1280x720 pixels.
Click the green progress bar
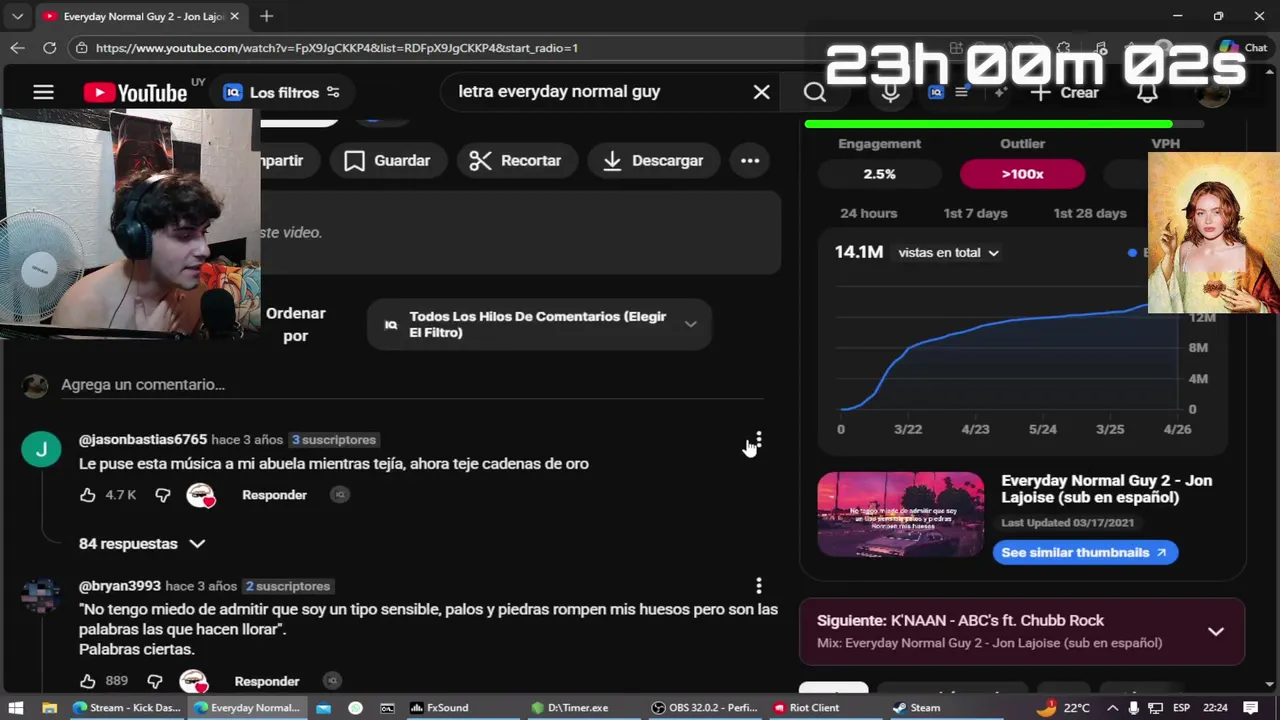pyautogui.click(x=988, y=124)
